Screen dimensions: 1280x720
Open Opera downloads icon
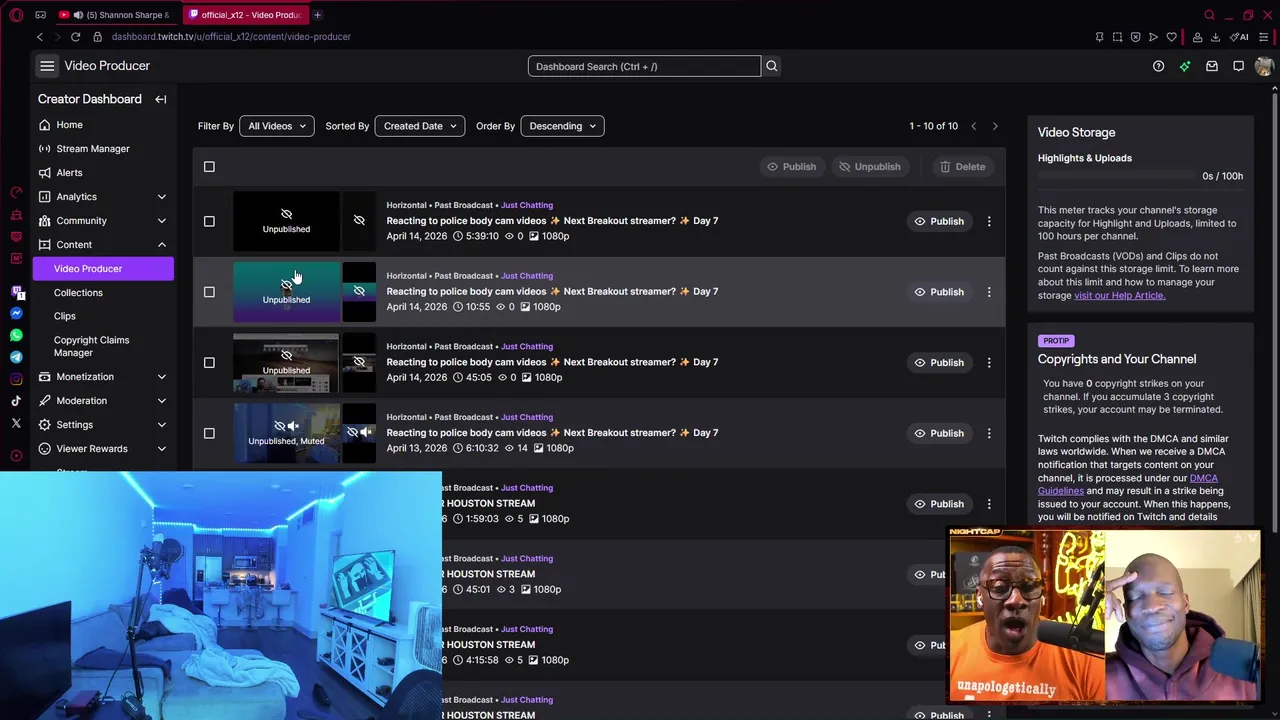point(1215,37)
